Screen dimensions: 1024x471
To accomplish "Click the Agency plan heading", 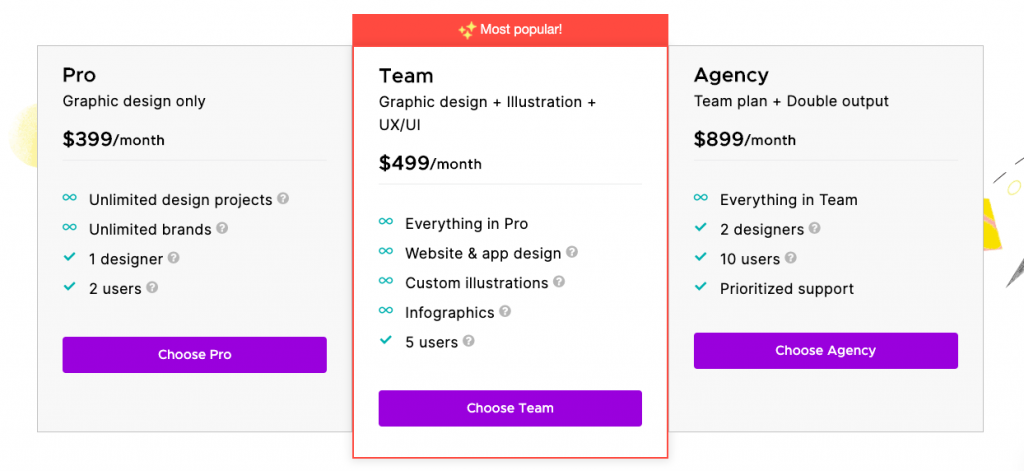I will 731,76.
